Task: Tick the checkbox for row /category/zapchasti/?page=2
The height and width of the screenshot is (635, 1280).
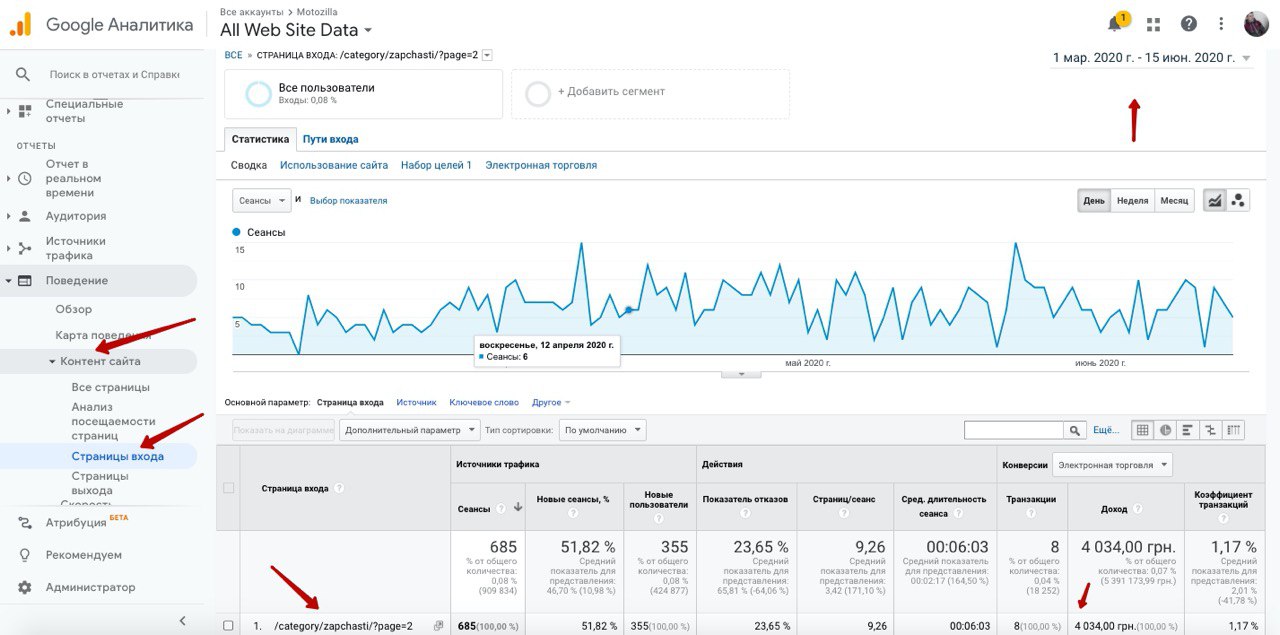Action: 228,626
